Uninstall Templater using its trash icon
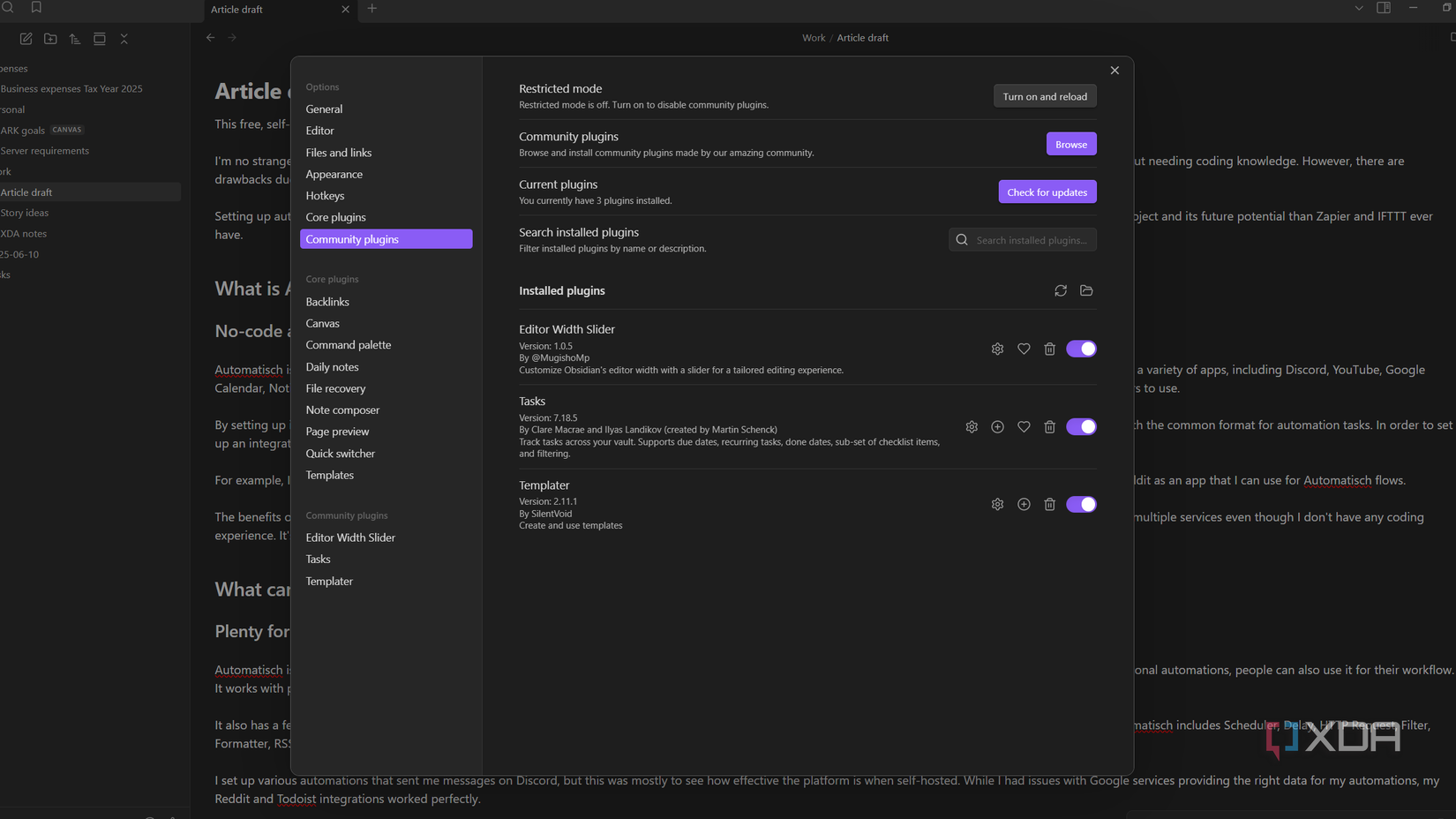 pos(1049,504)
